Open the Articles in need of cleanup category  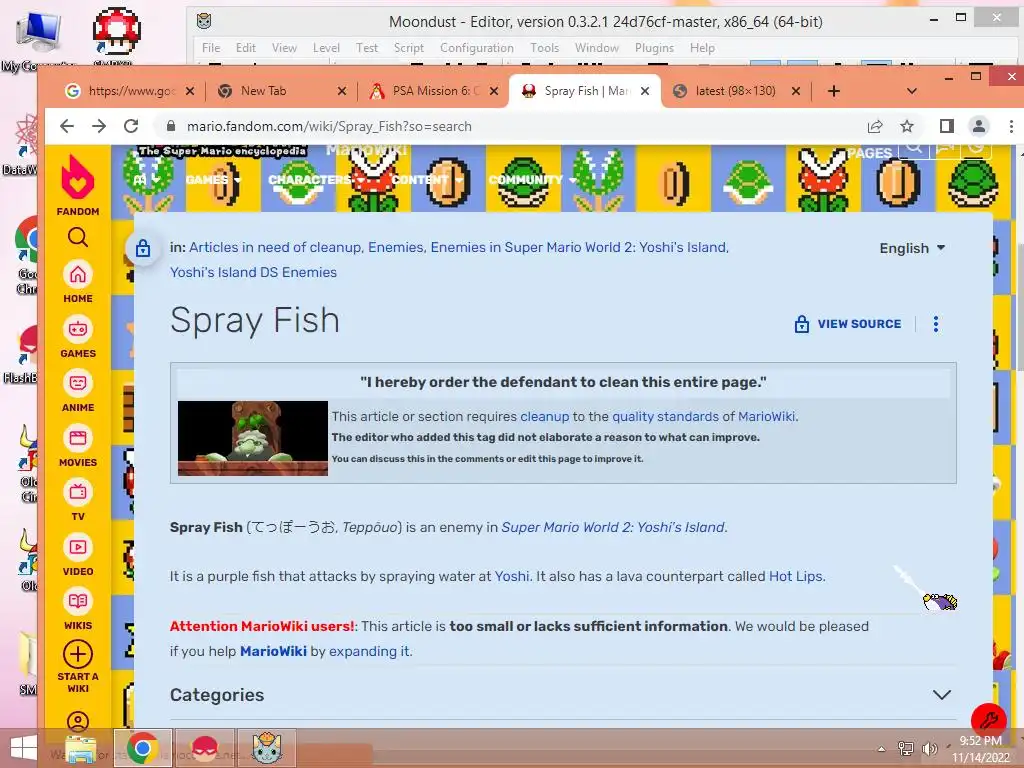[x=274, y=248]
